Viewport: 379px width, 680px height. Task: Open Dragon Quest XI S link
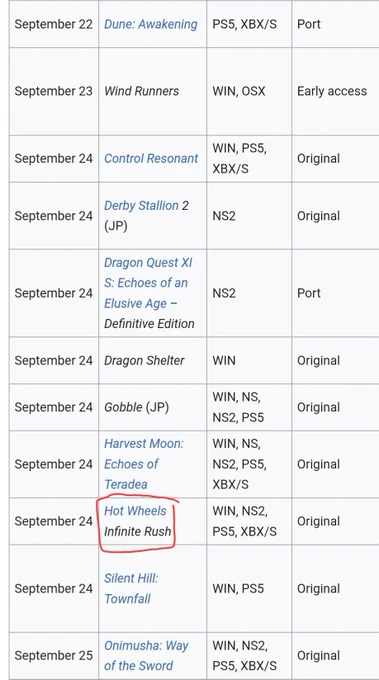click(x=148, y=283)
